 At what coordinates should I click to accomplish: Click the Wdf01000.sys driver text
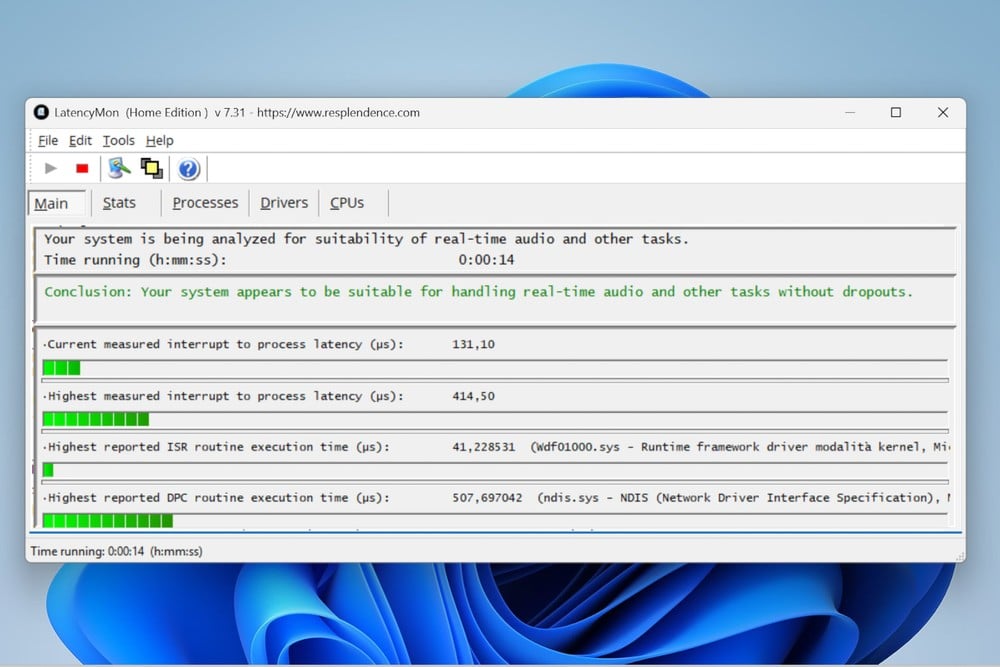[740, 447]
